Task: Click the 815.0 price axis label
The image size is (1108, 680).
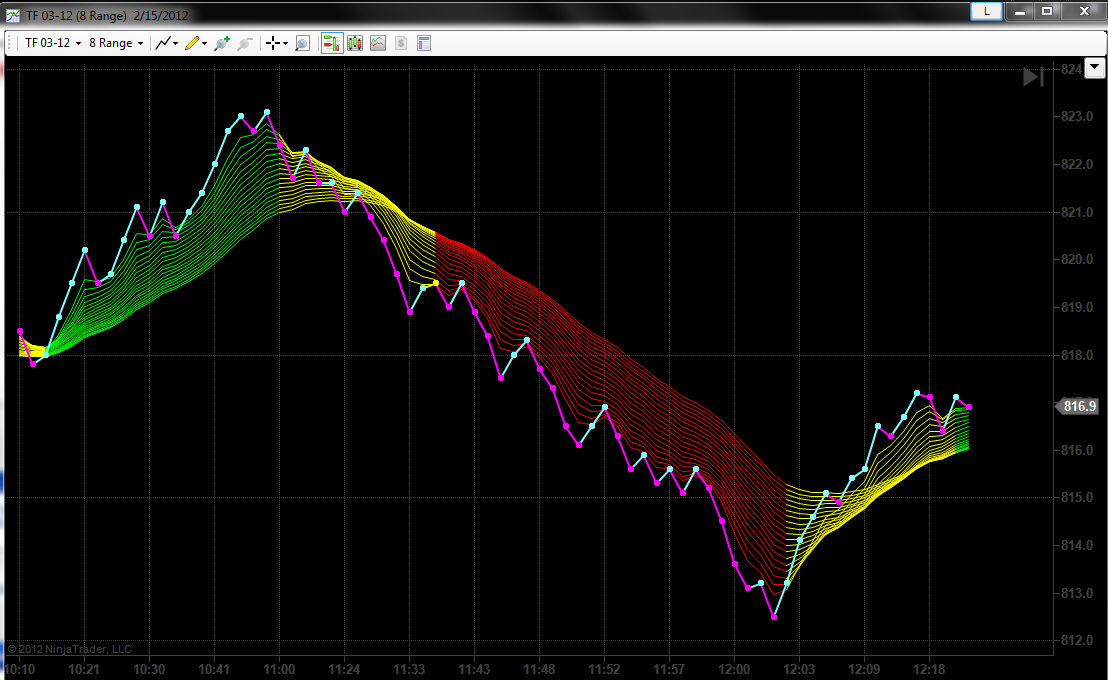Action: 1077,498
